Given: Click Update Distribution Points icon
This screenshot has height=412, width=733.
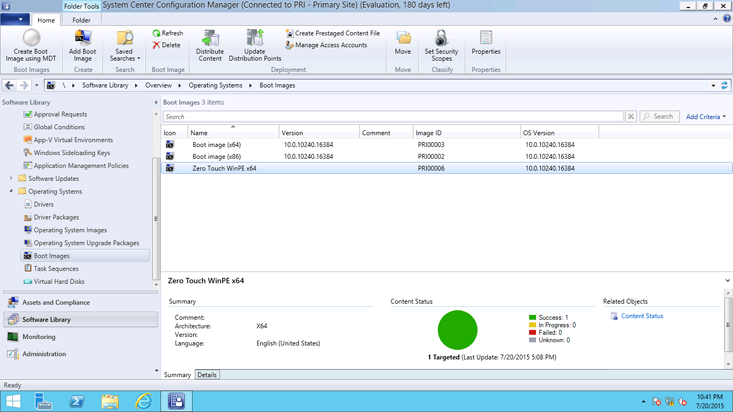Looking at the screenshot, I should click(x=254, y=40).
